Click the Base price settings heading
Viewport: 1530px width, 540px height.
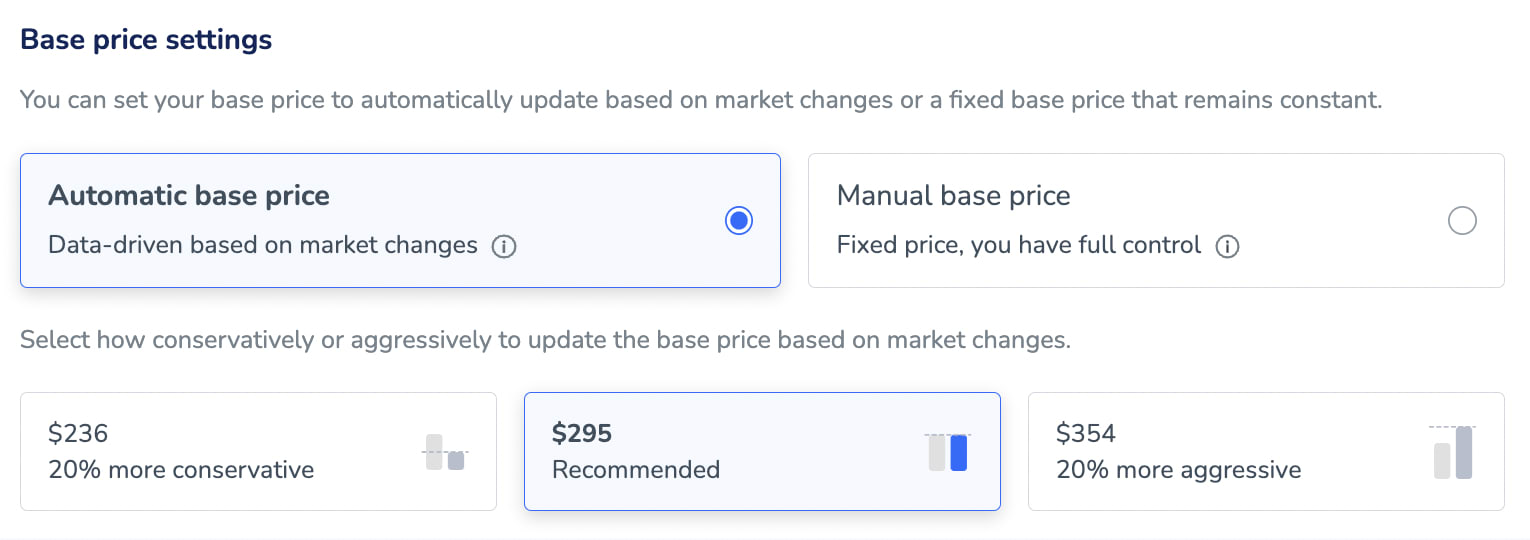click(146, 40)
